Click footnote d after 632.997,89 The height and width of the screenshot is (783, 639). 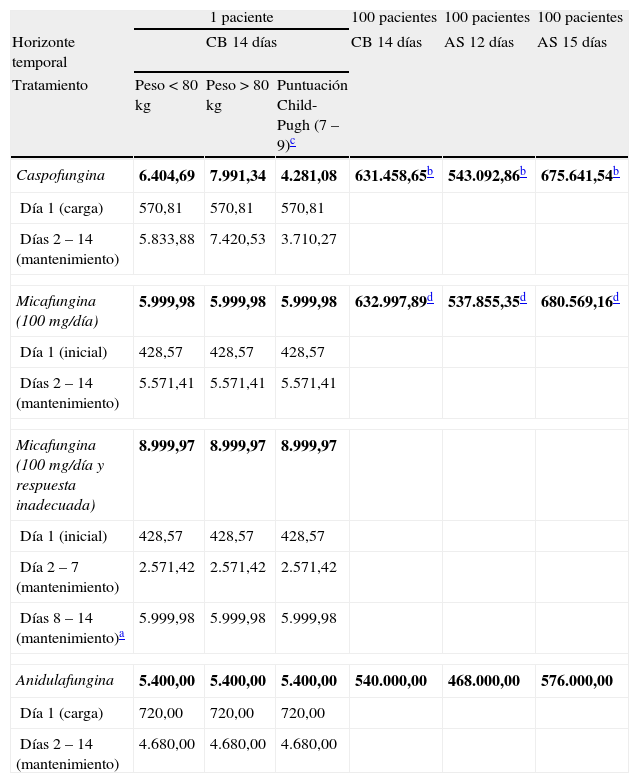click(430, 298)
